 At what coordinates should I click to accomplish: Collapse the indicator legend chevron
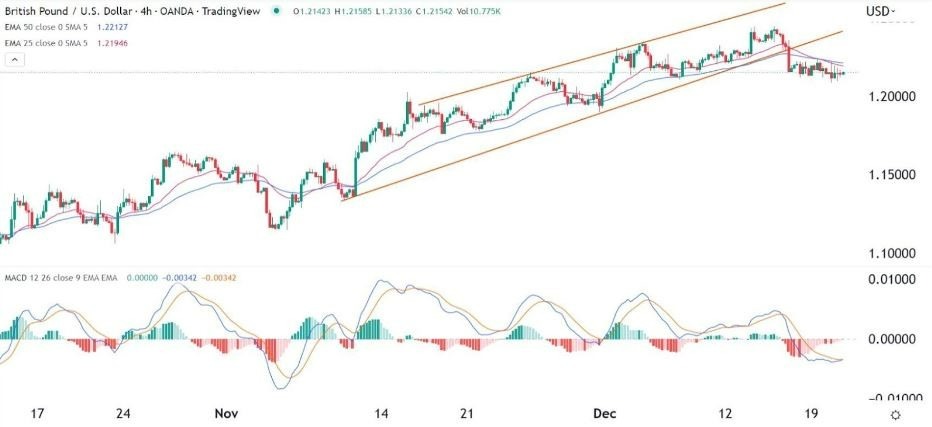click(x=11, y=62)
